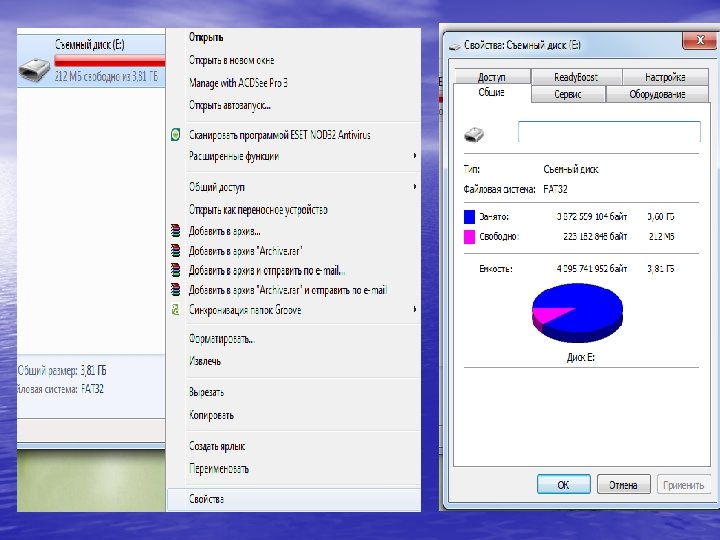Switch to the 'Общие' tab
720x540 pixels.
click(x=491, y=92)
